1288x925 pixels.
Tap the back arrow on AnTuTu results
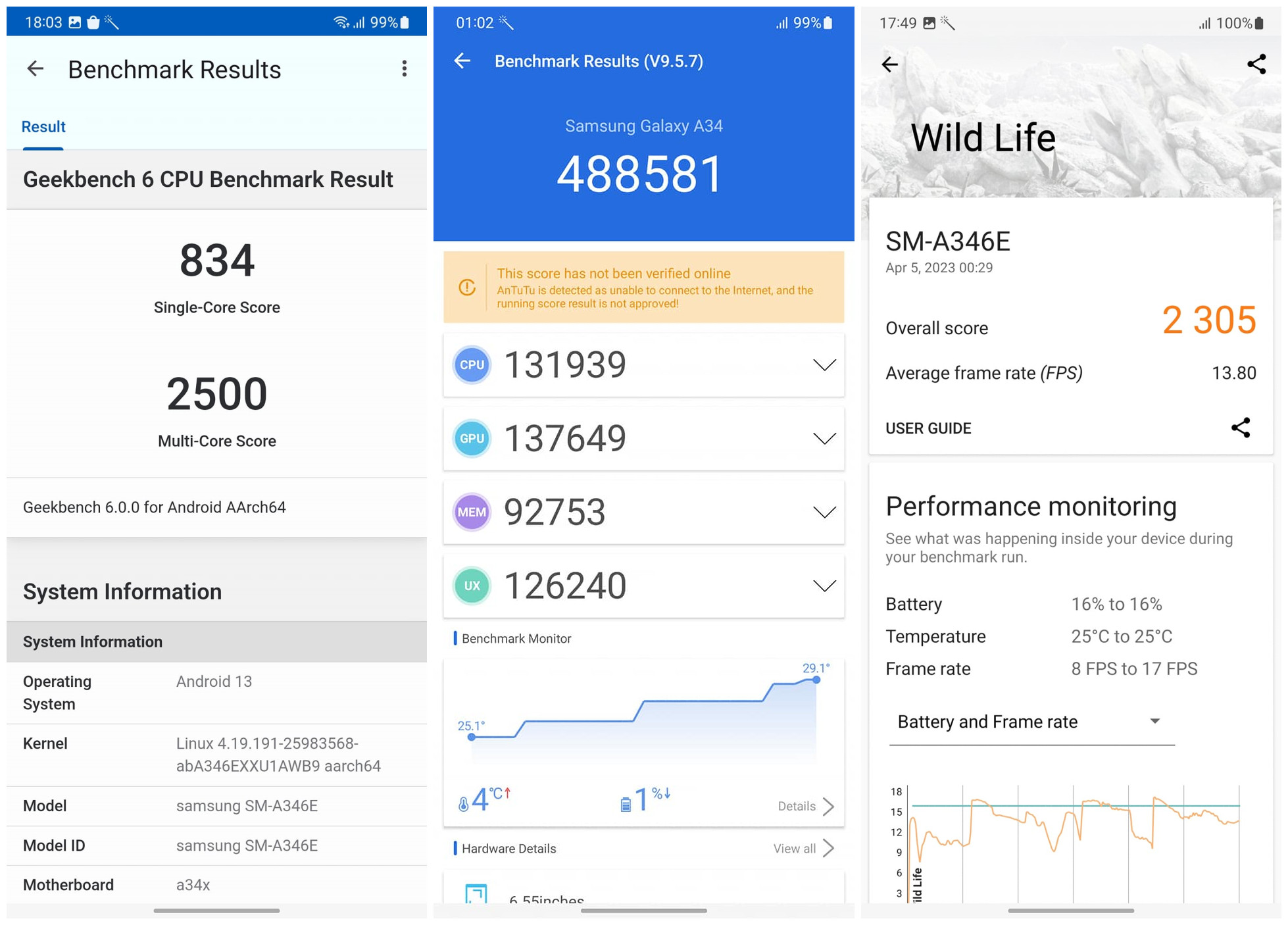click(x=464, y=61)
